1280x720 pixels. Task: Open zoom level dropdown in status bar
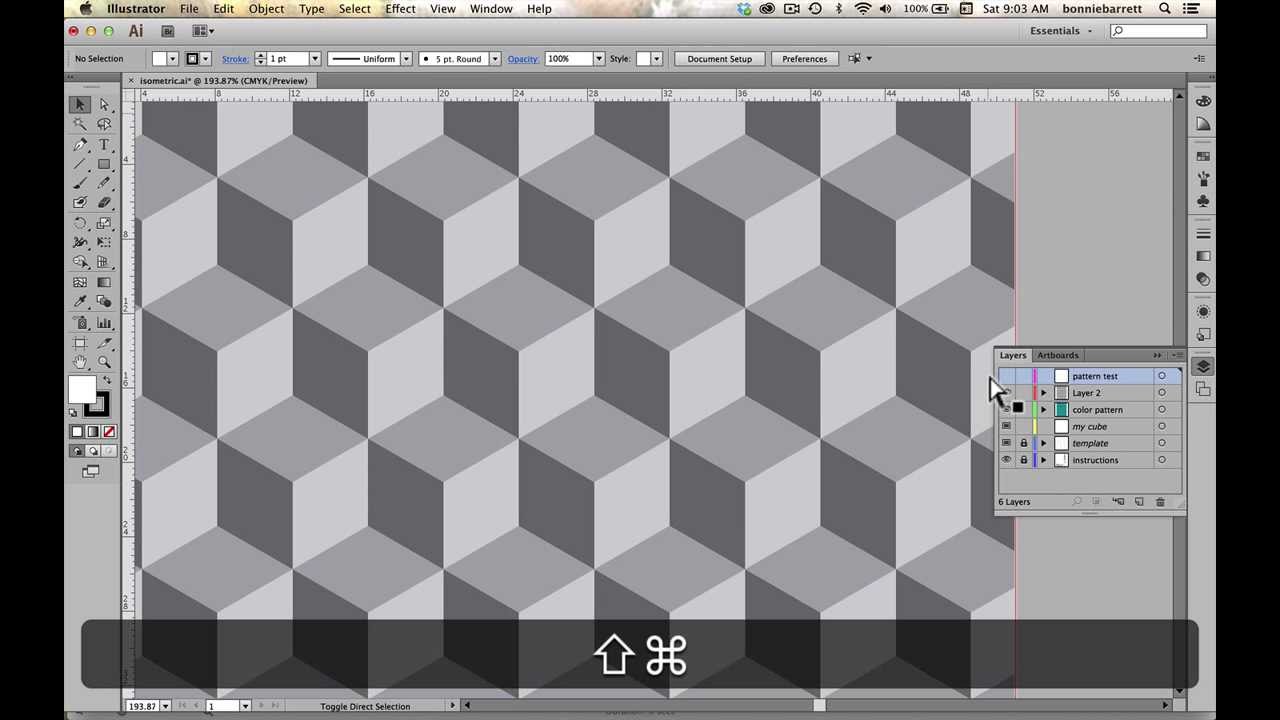pos(164,706)
